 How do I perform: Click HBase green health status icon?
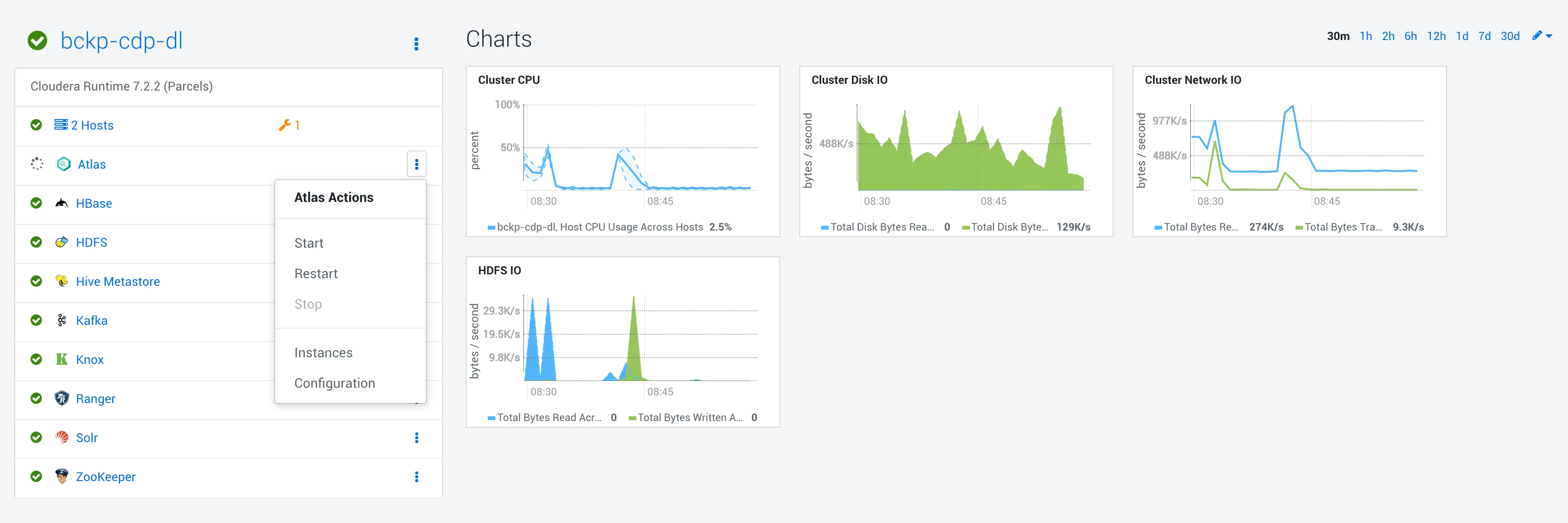pyautogui.click(x=37, y=203)
